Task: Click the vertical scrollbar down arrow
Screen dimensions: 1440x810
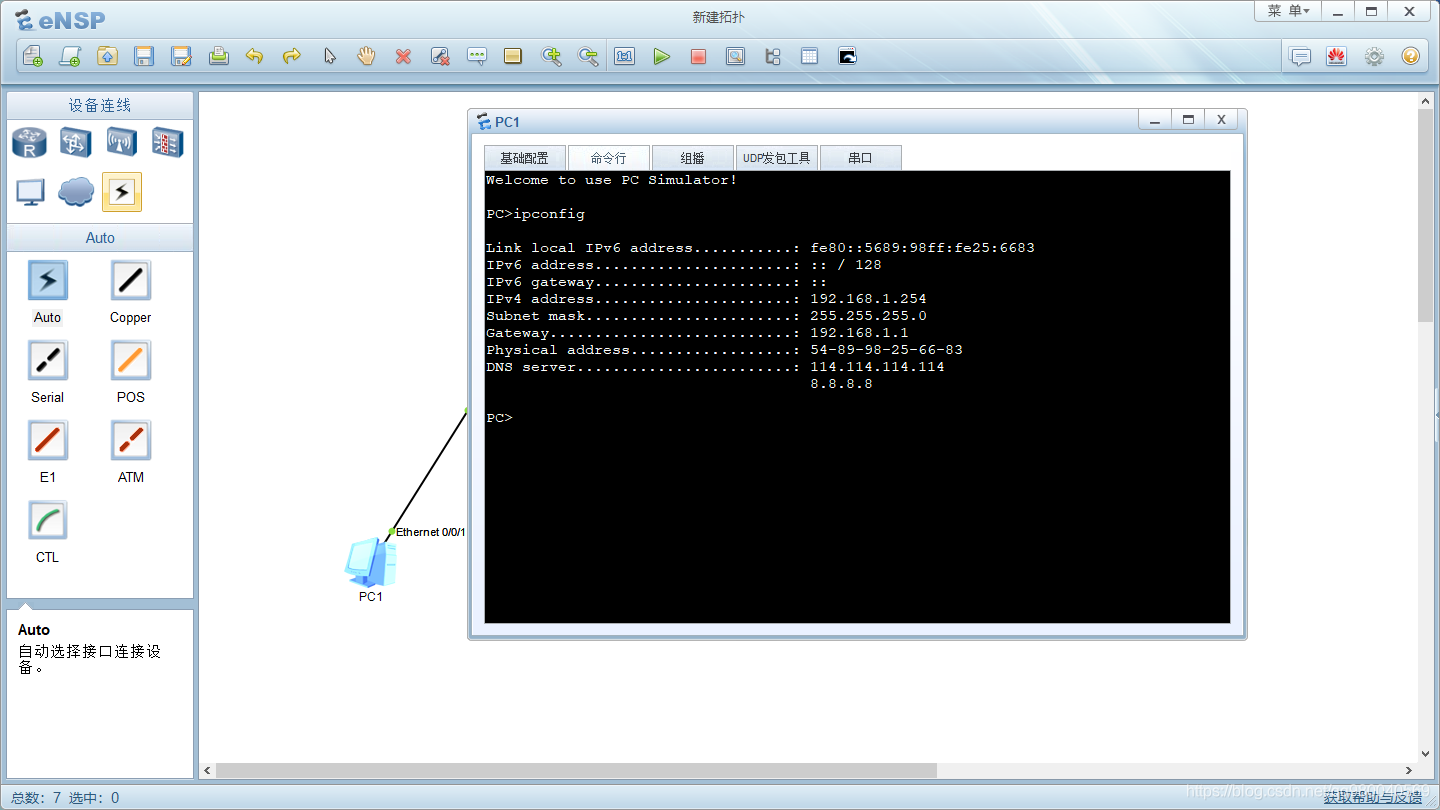Action: coord(1426,754)
